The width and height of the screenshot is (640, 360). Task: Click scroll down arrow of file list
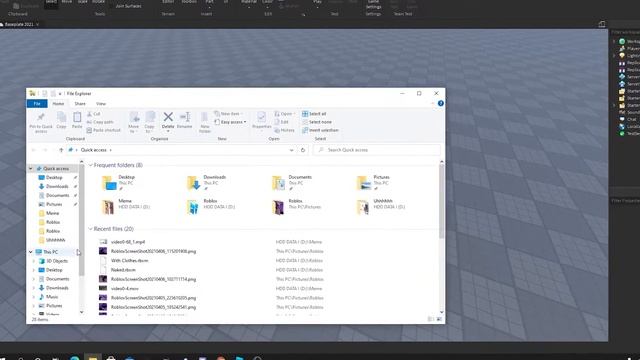(x=441, y=312)
